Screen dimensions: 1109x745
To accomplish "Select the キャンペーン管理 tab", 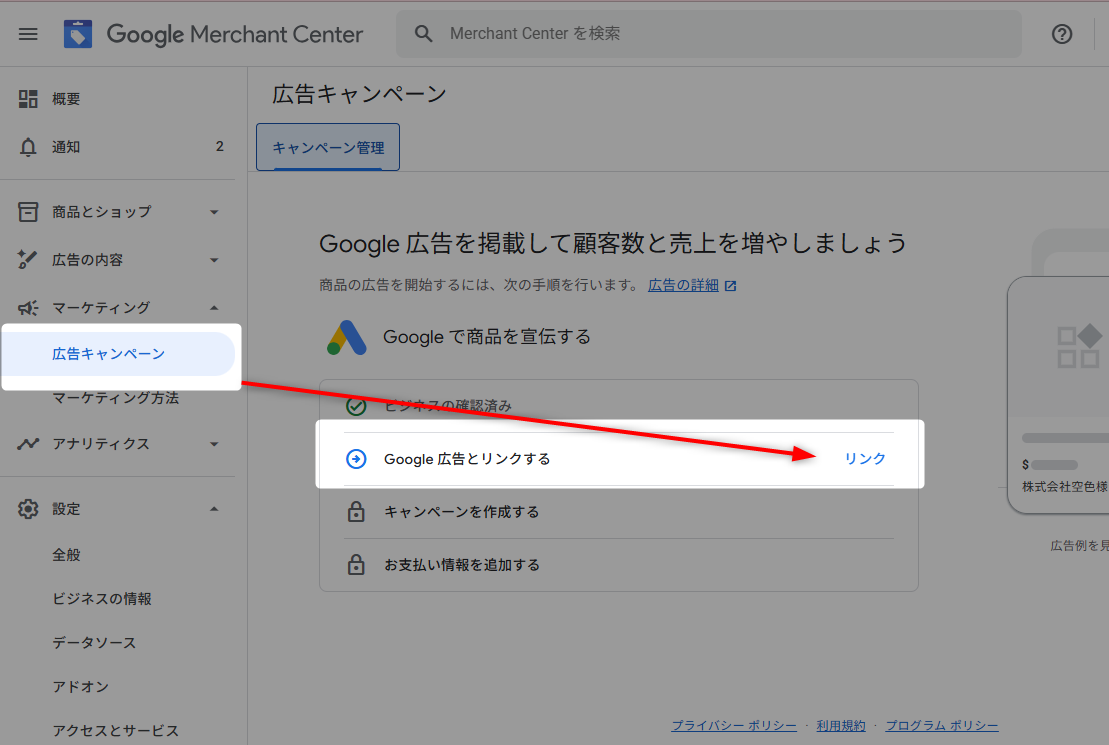I will click(328, 147).
